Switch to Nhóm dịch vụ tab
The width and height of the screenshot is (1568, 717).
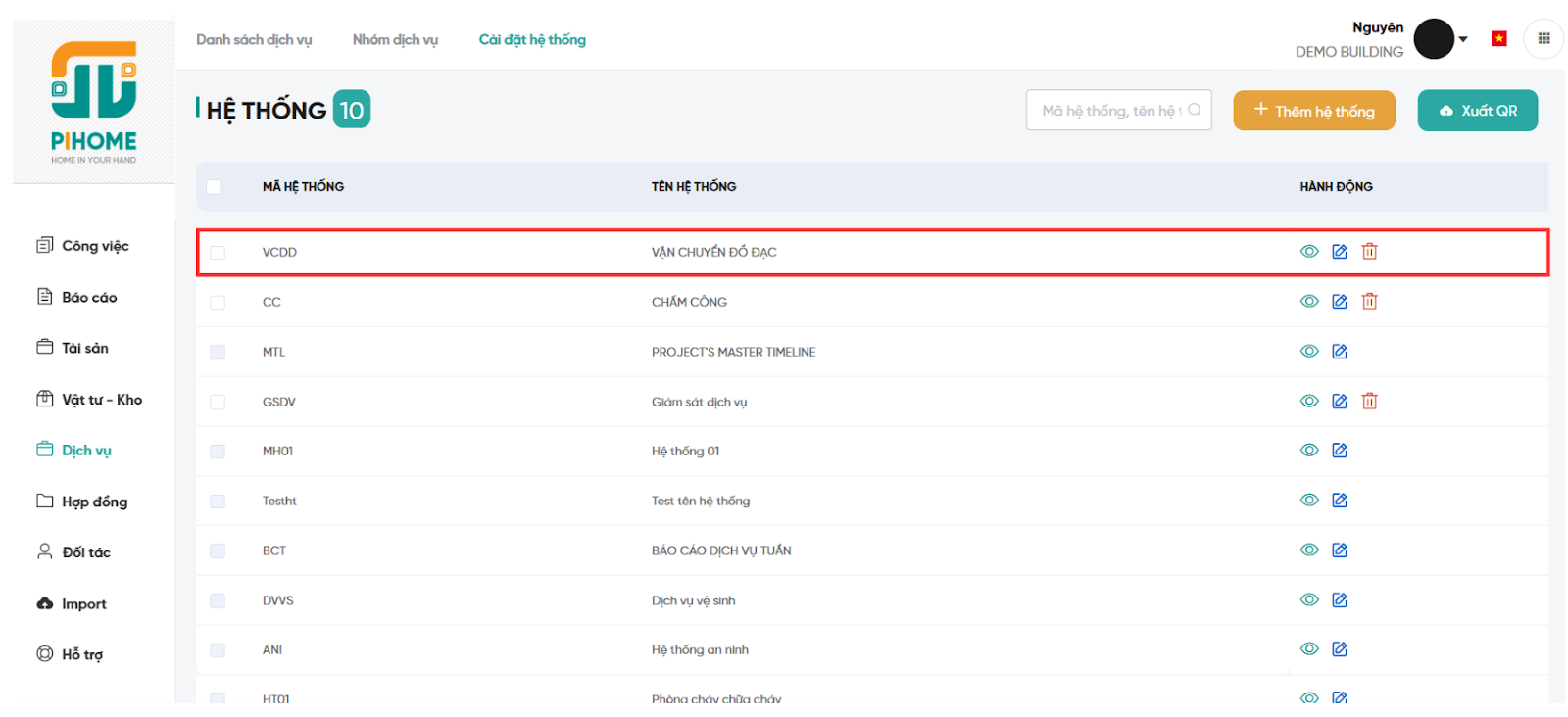[395, 40]
